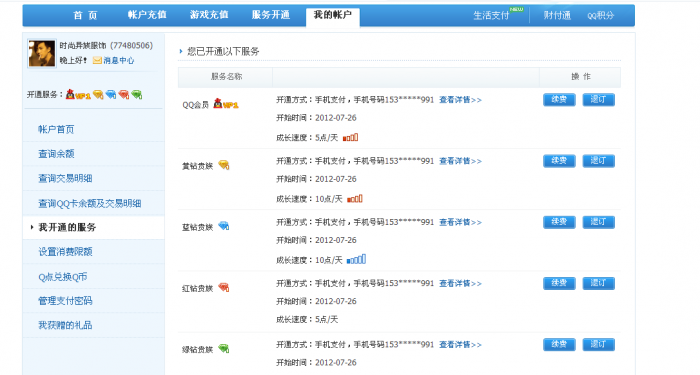Image resolution: width=700 pixels, height=375 pixels.
Task: Open the 服务开通 tab
Action: (271, 15)
